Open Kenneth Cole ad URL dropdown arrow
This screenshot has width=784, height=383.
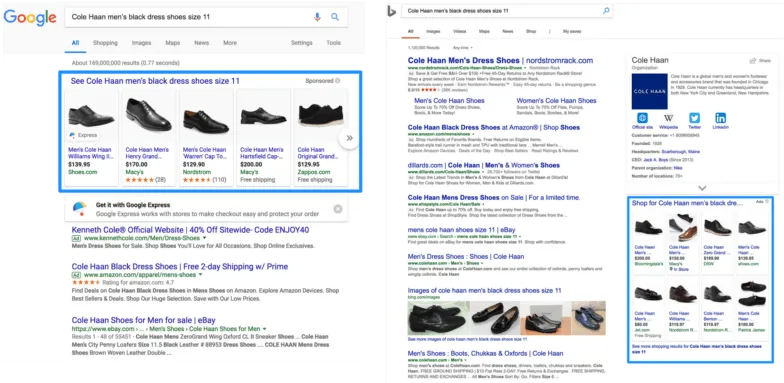point(204,238)
